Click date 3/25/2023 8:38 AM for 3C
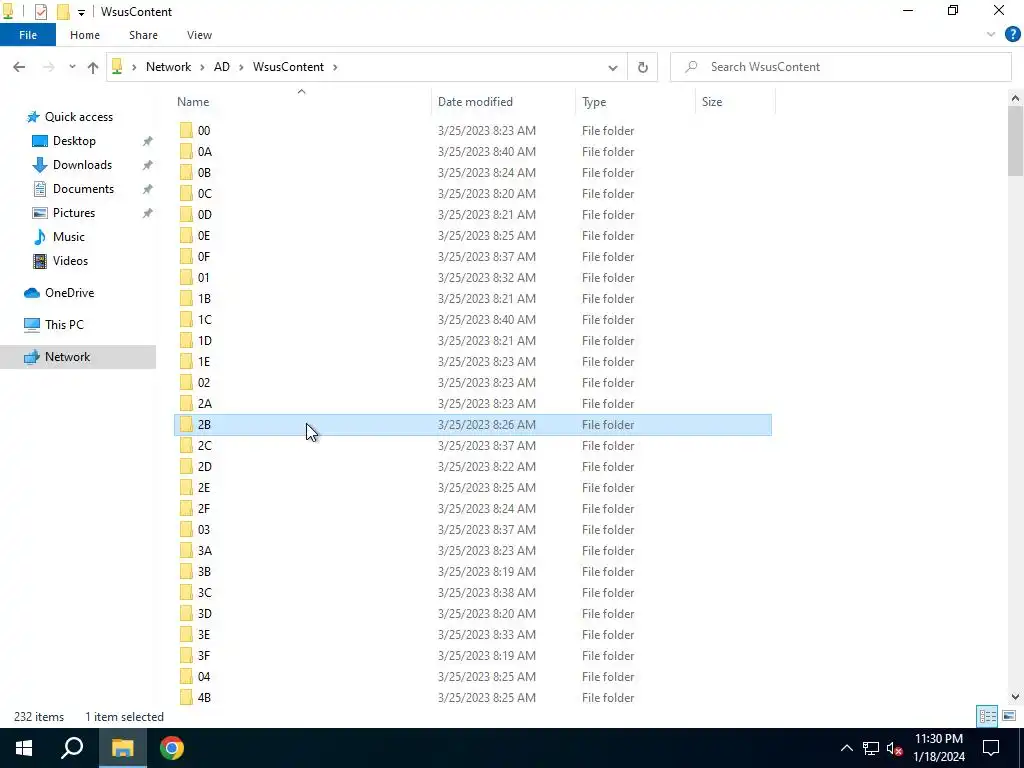The height and width of the screenshot is (768, 1024). 487,592
